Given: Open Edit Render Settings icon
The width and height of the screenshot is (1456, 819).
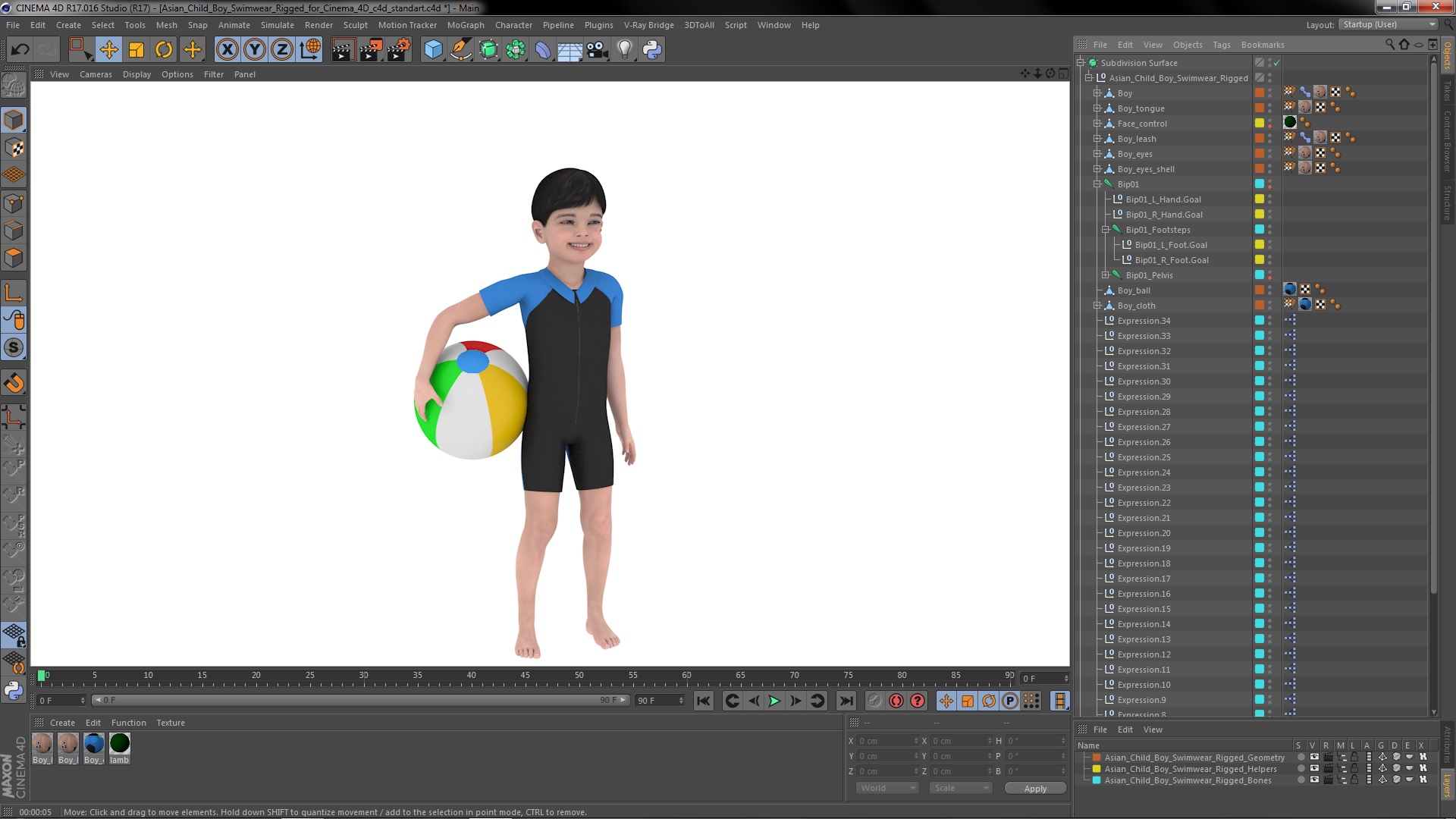Looking at the screenshot, I should tap(399, 50).
